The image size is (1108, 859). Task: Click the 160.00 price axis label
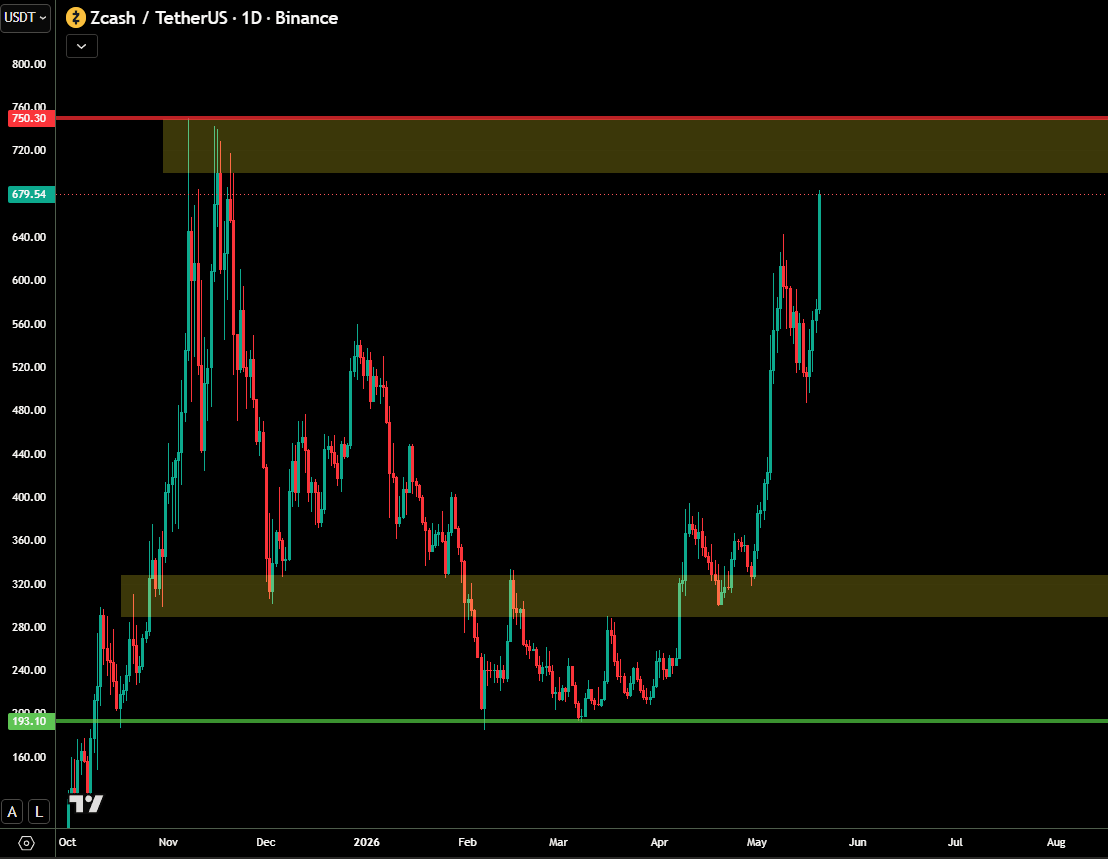click(x=29, y=757)
